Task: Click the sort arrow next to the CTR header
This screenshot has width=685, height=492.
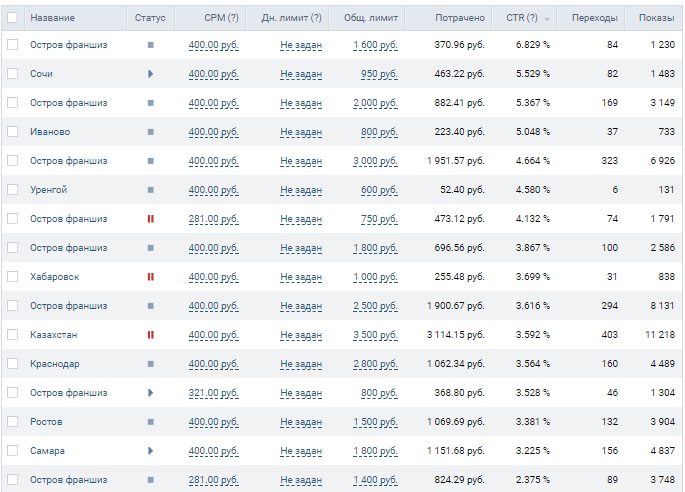Action: tap(547, 19)
